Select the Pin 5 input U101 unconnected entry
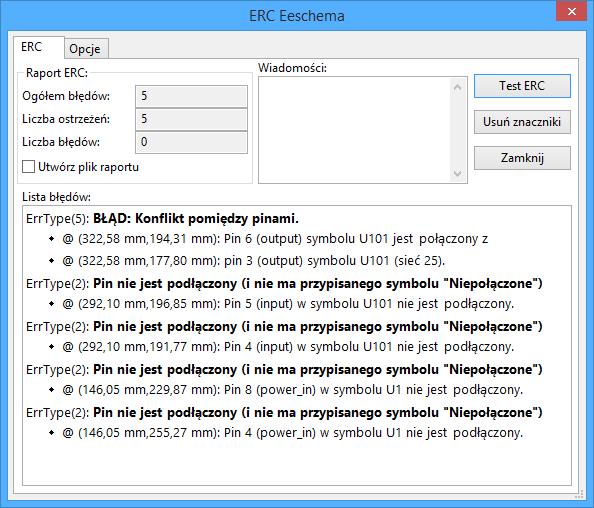 [x=288, y=304]
